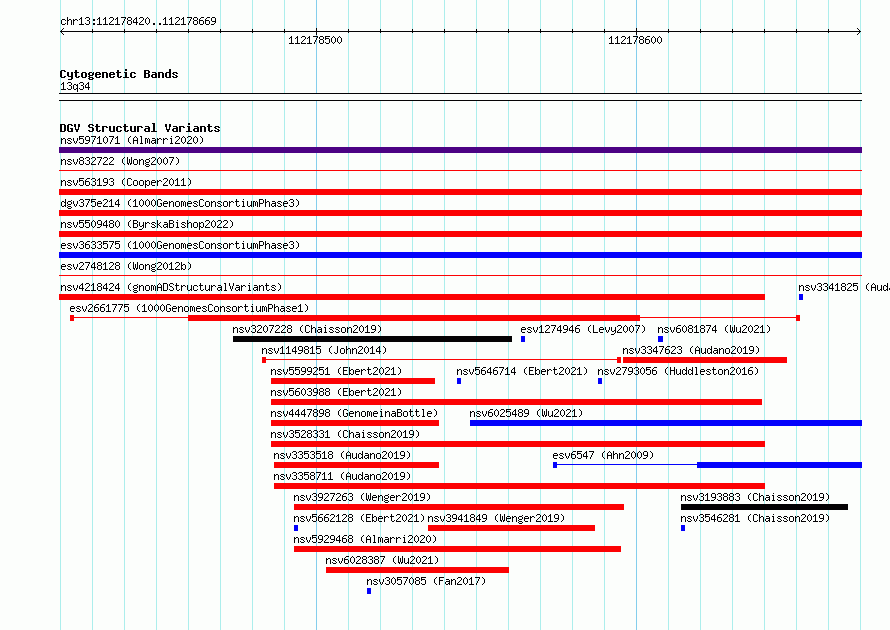Click the nsv5599251 (Ebert2021) red bar
This screenshot has height=630, width=890.
pos(353,381)
